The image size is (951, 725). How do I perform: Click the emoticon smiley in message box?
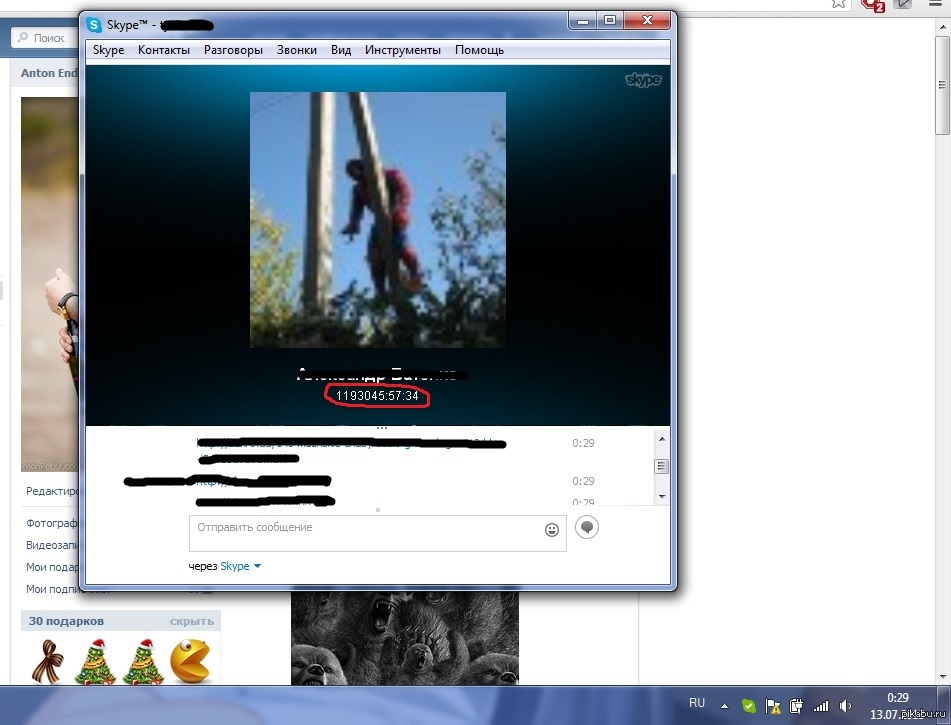[x=552, y=530]
